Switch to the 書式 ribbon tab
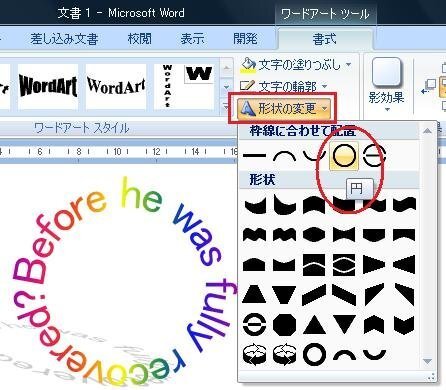Image resolution: width=446 pixels, height=390 pixels. (325, 39)
